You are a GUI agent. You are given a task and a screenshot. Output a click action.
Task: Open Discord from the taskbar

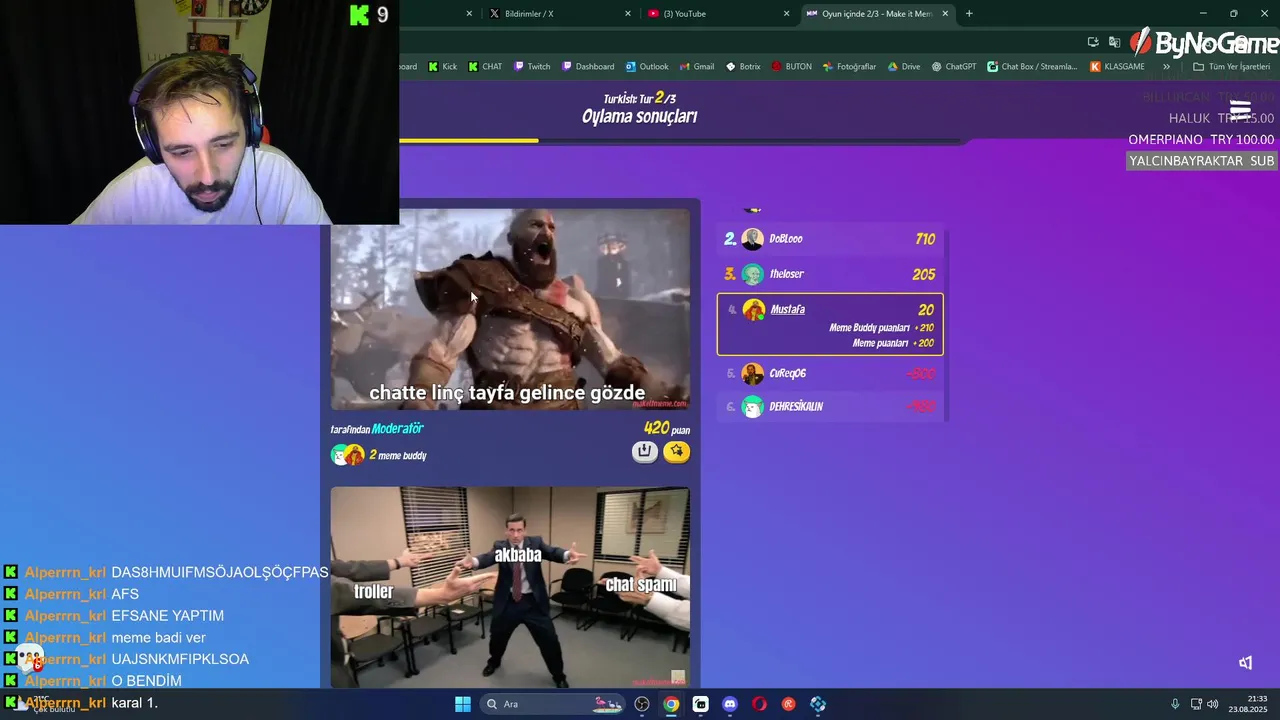coord(730,704)
